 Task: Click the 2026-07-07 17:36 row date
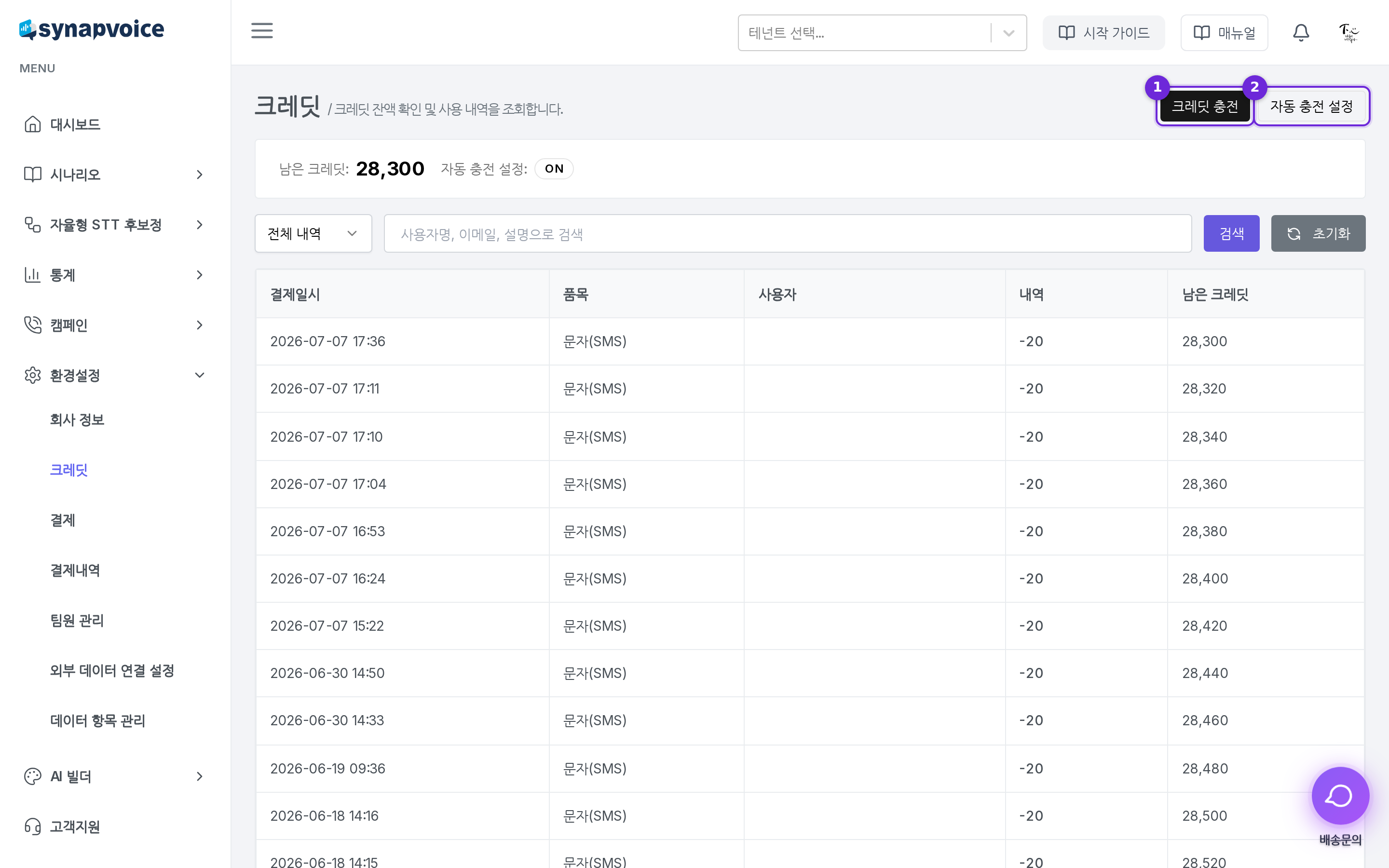pos(328,341)
